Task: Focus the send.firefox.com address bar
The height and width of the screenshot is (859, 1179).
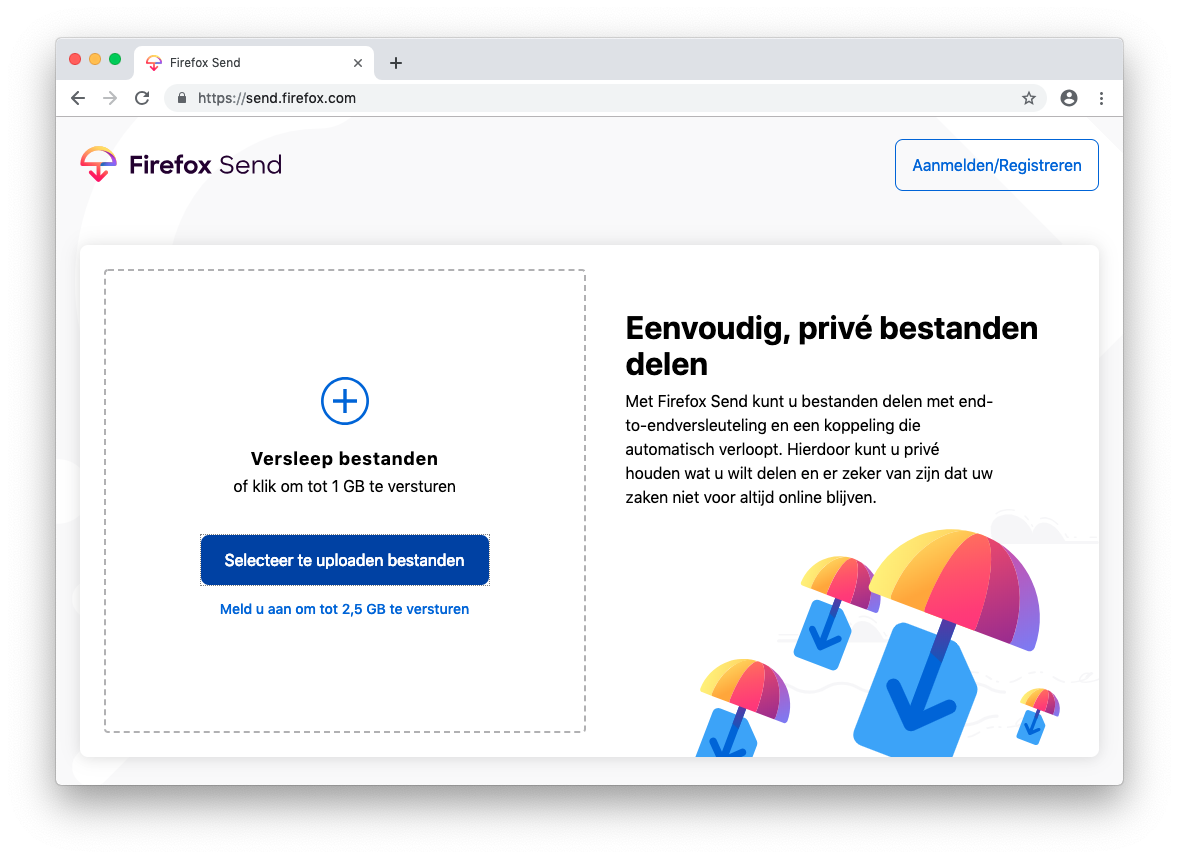Action: tap(600, 98)
